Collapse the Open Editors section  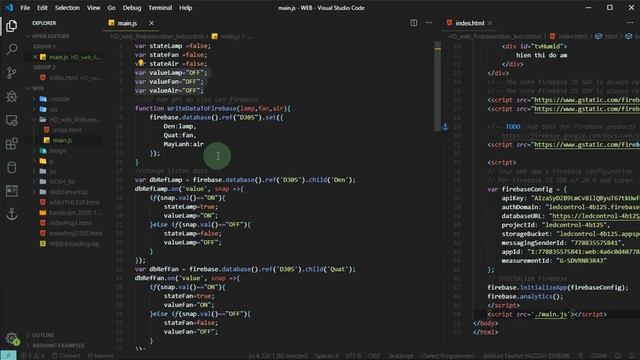tap(63, 36)
